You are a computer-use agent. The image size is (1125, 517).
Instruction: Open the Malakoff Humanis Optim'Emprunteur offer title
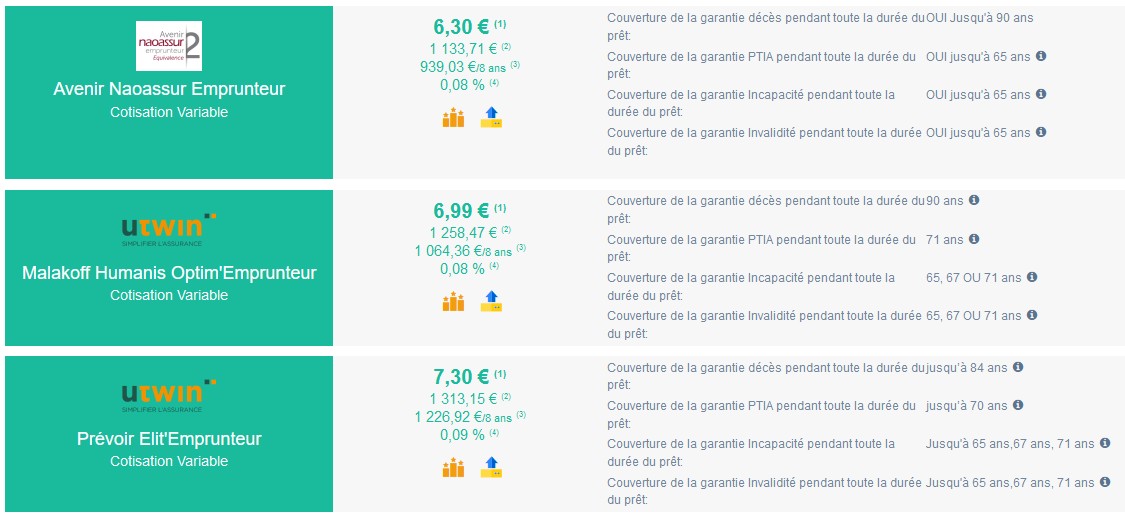click(x=169, y=273)
